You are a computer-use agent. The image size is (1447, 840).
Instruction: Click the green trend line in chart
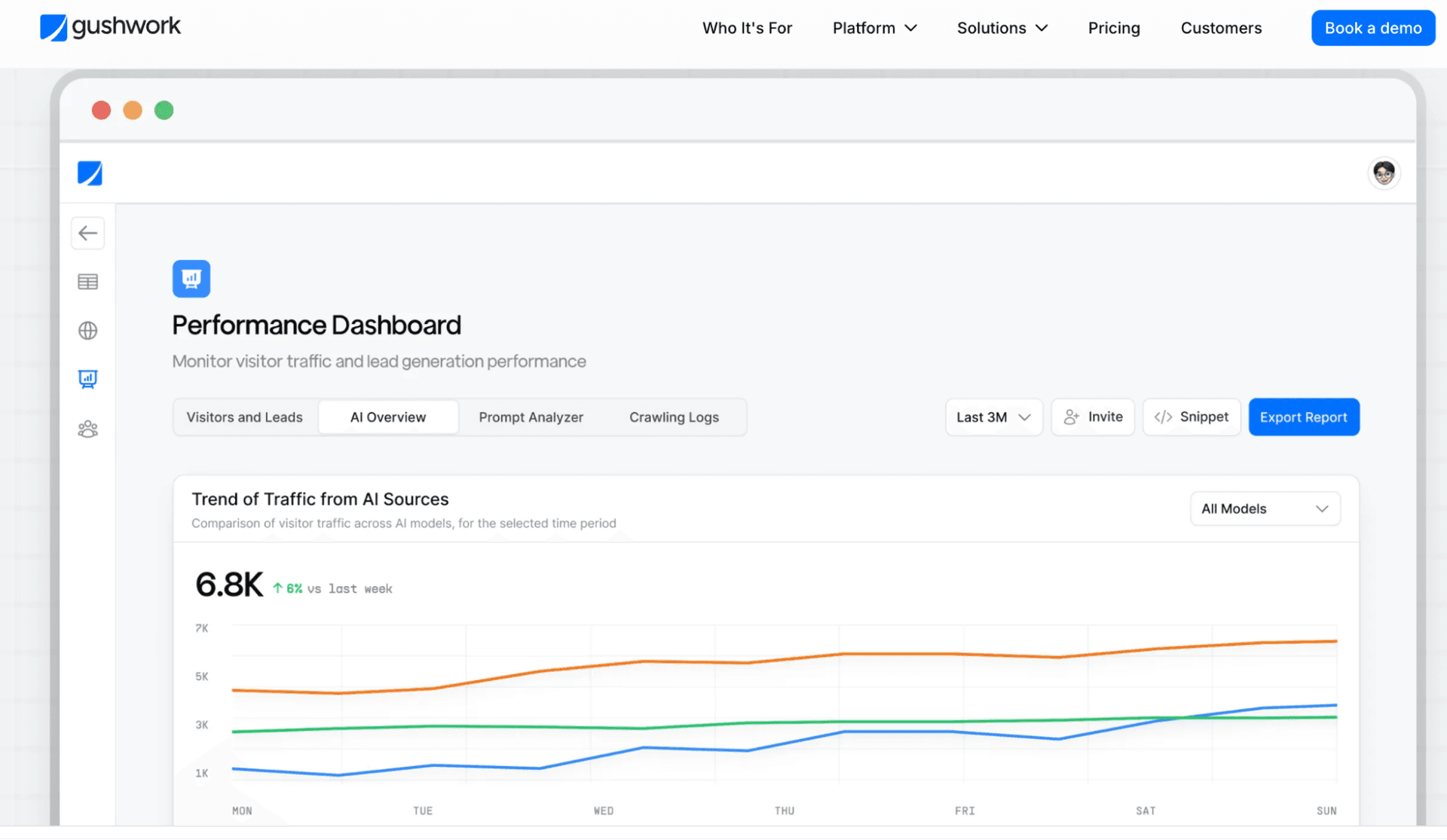(x=784, y=722)
